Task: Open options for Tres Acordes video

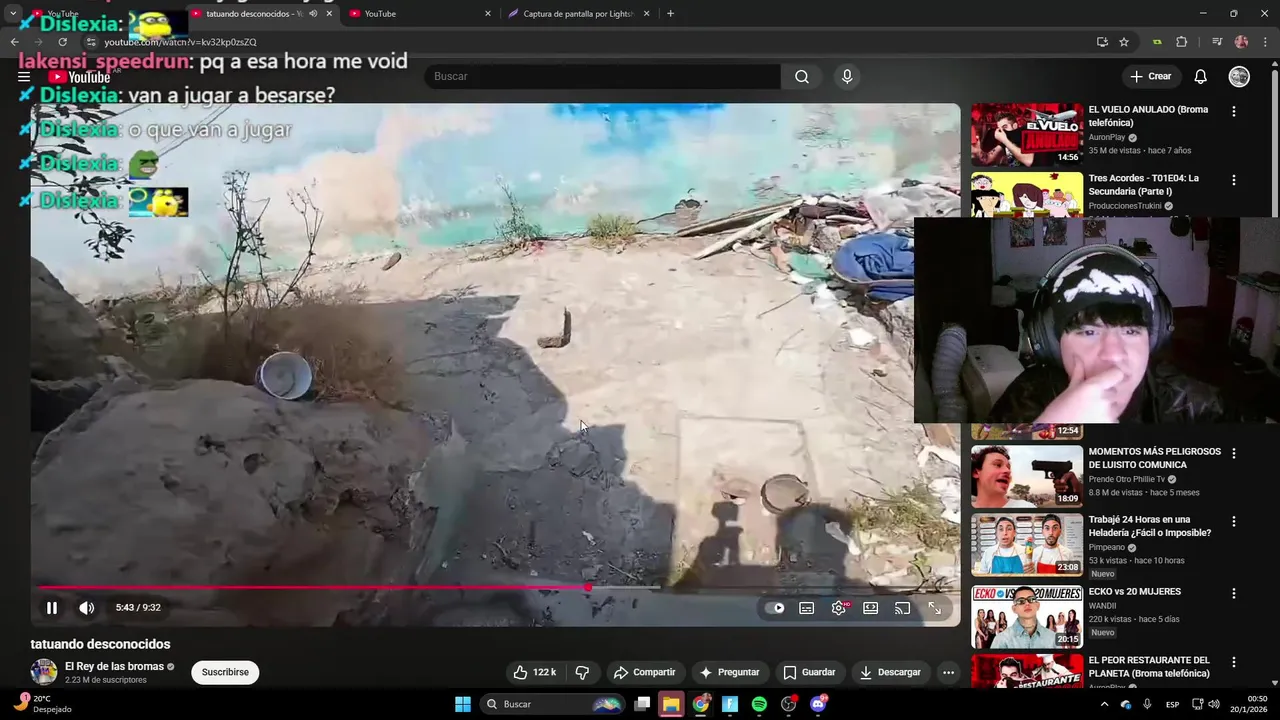Action: [1234, 180]
